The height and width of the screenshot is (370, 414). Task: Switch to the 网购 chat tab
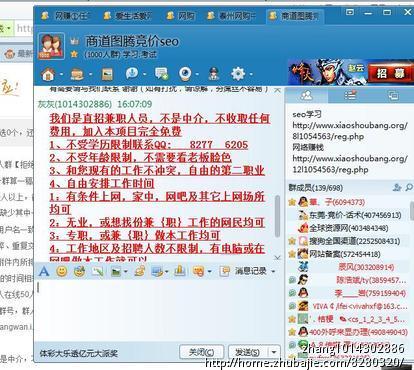[x=182, y=16]
